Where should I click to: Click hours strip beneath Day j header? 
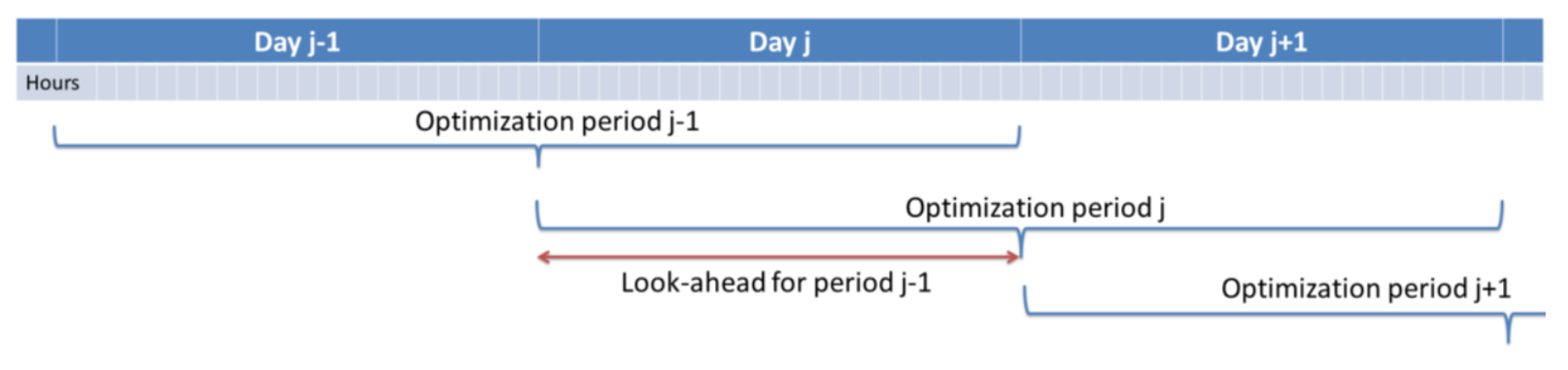tap(779, 83)
